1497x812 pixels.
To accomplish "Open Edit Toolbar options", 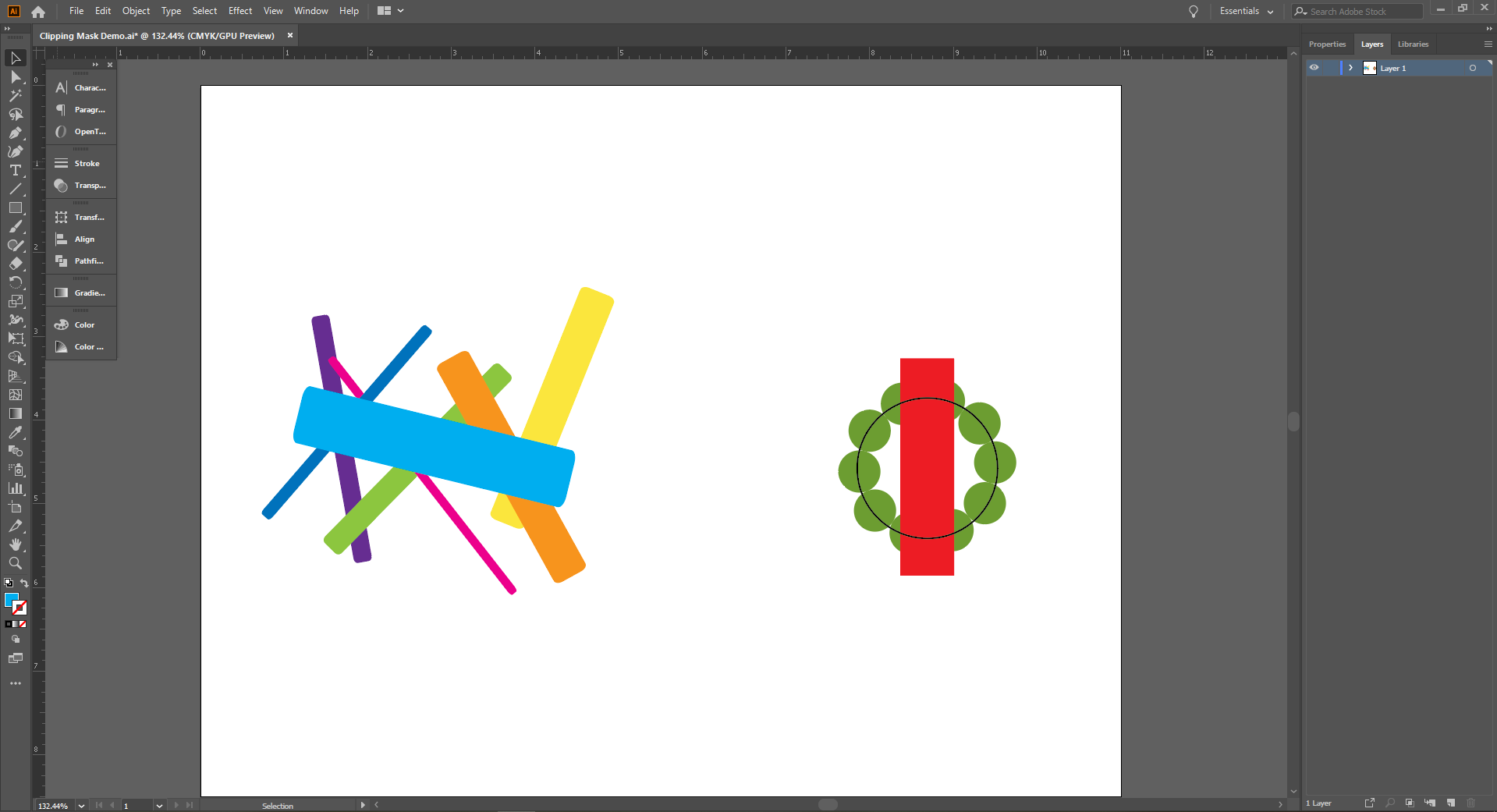I will click(16, 683).
